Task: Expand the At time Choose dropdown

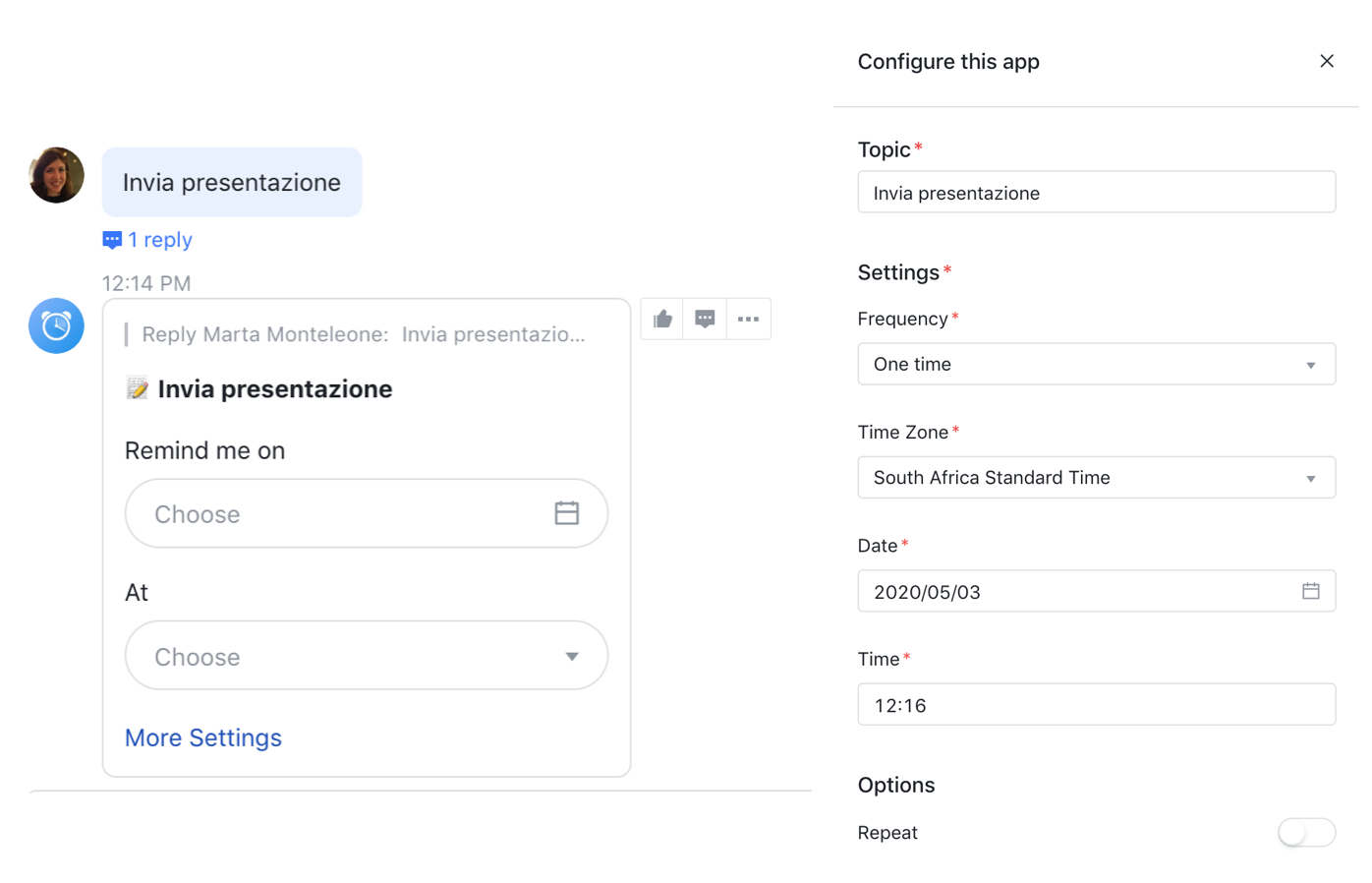Action: 366,655
